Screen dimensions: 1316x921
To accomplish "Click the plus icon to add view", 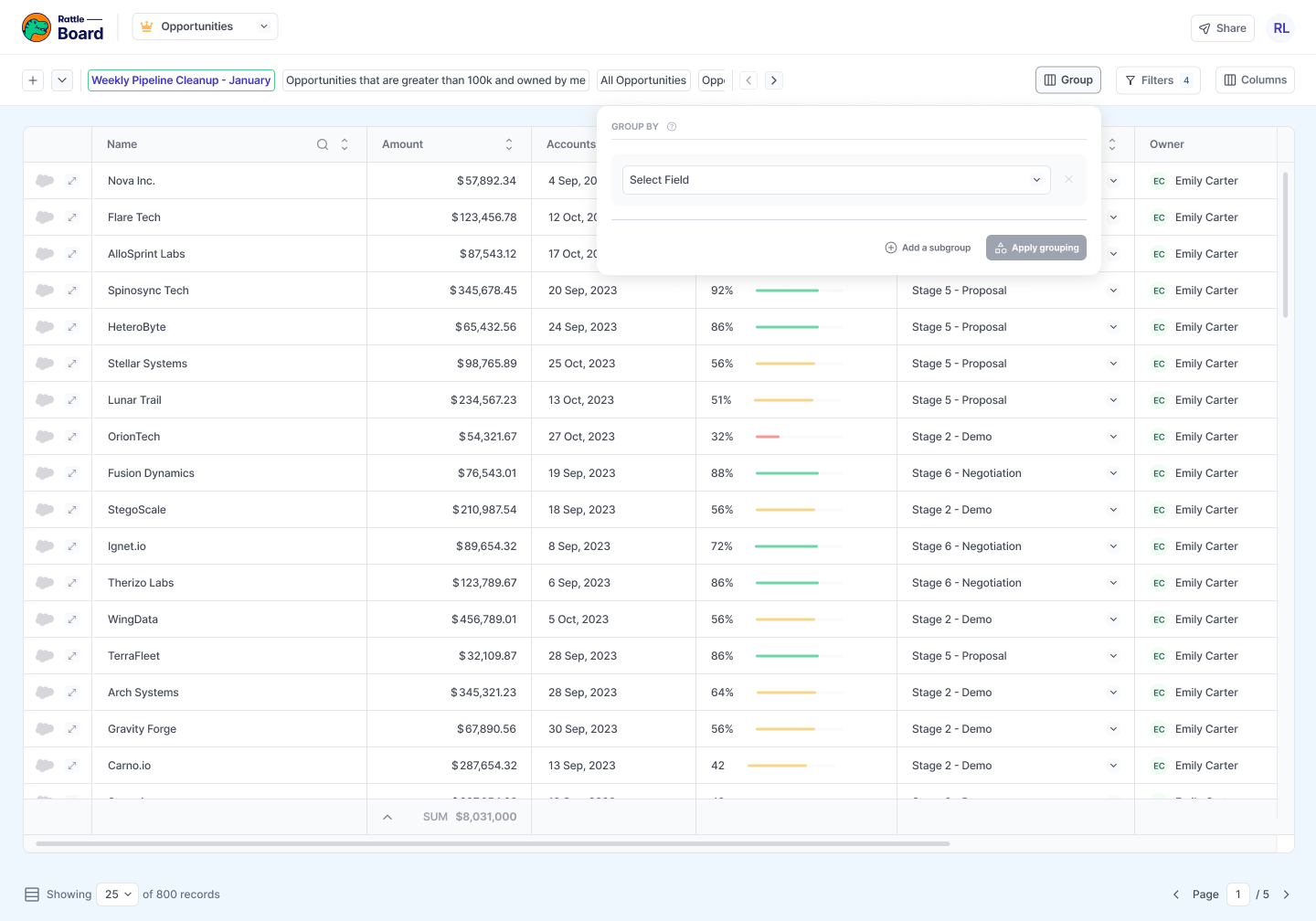I will (x=33, y=80).
